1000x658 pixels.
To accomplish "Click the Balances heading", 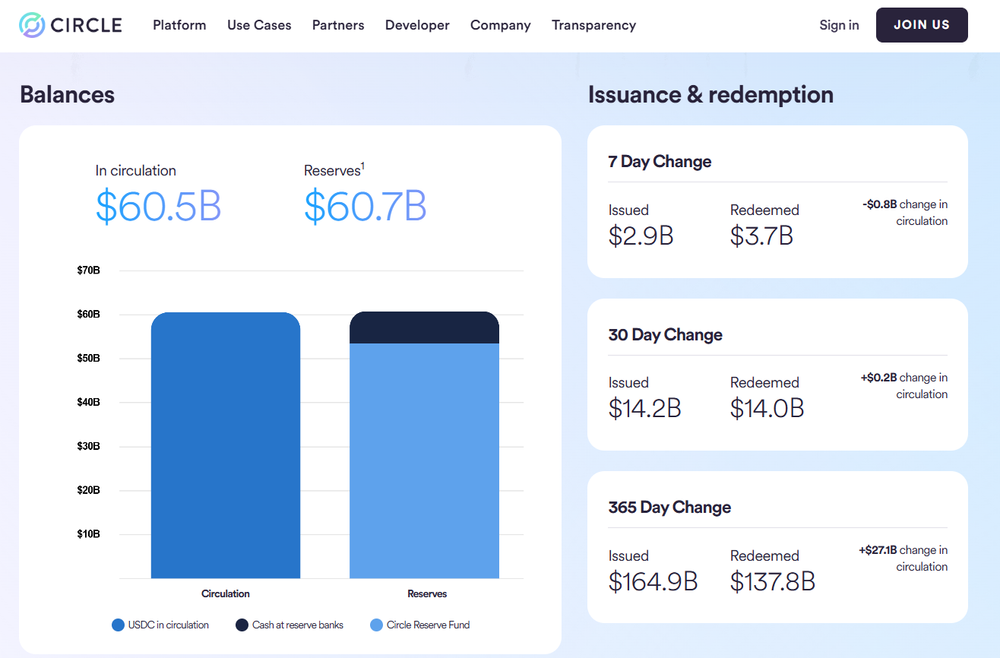I will (68, 94).
